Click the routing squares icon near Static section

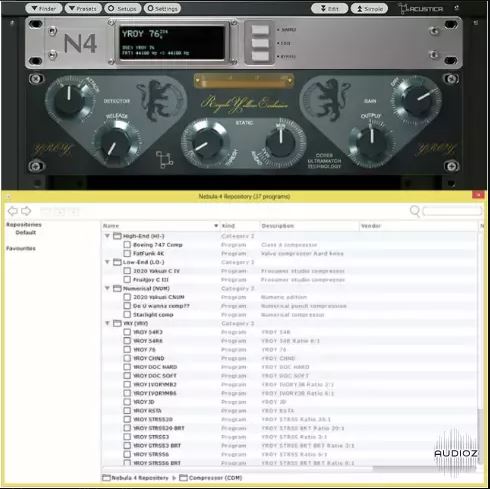click(164, 159)
